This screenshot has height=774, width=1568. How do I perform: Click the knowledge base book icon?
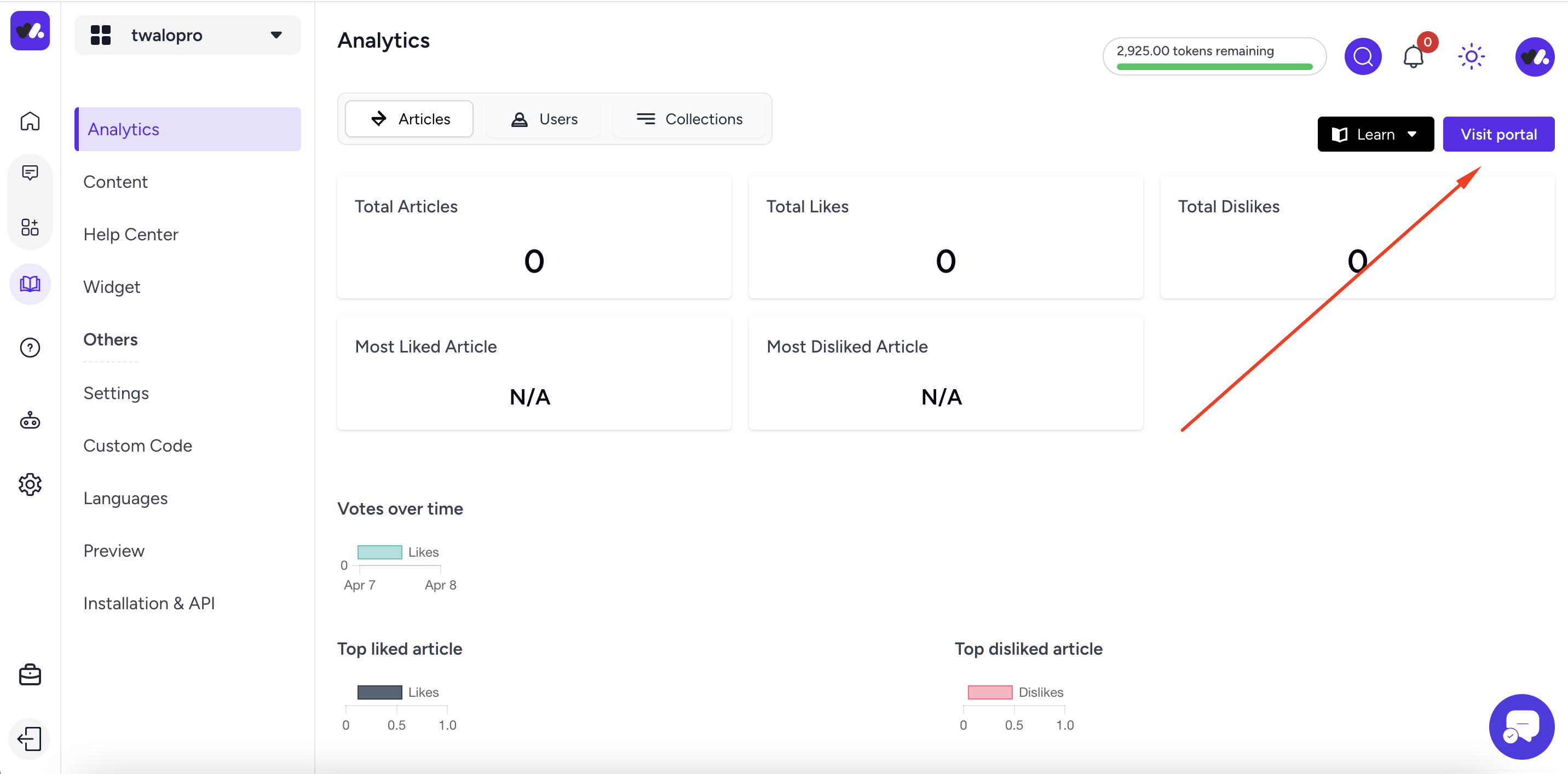pyautogui.click(x=30, y=284)
